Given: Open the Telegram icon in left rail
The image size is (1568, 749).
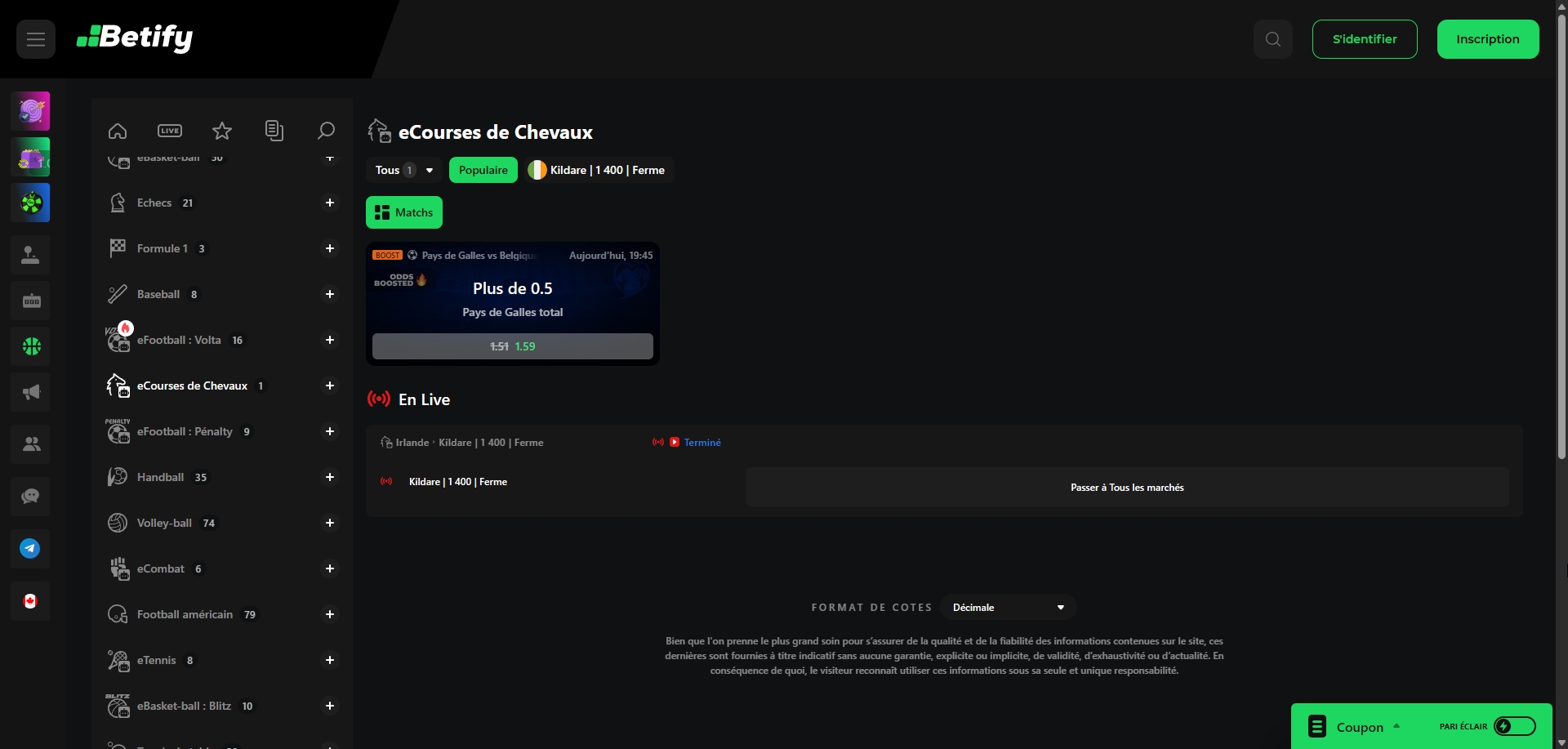Looking at the screenshot, I should coord(30,549).
